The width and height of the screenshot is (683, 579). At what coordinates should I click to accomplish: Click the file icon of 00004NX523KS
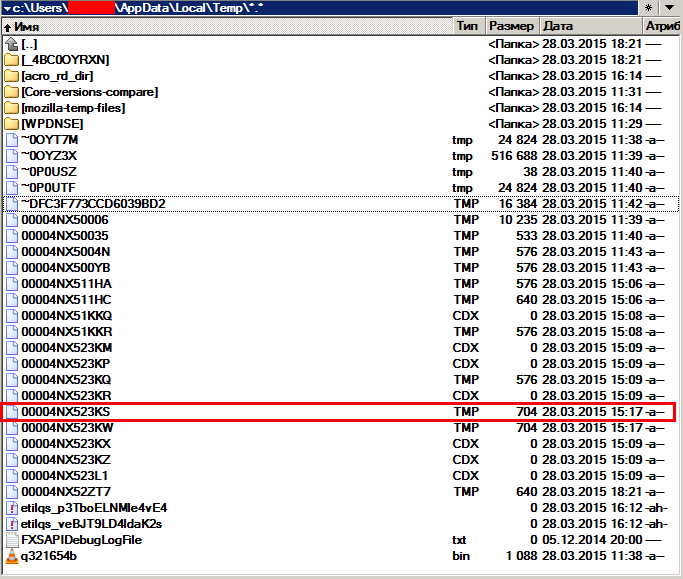pyautogui.click(x=12, y=412)
